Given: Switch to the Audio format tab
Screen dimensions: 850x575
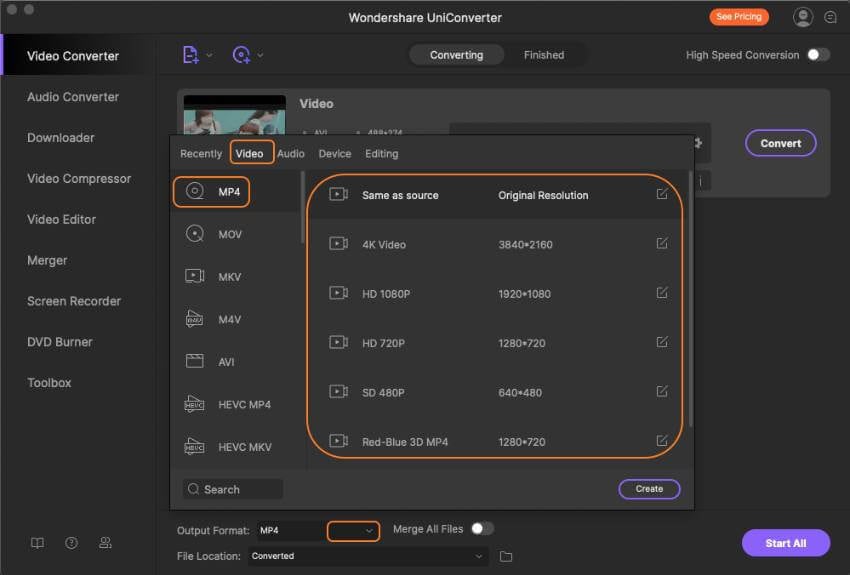Looking at the screenshot, I should pos(291,153).
